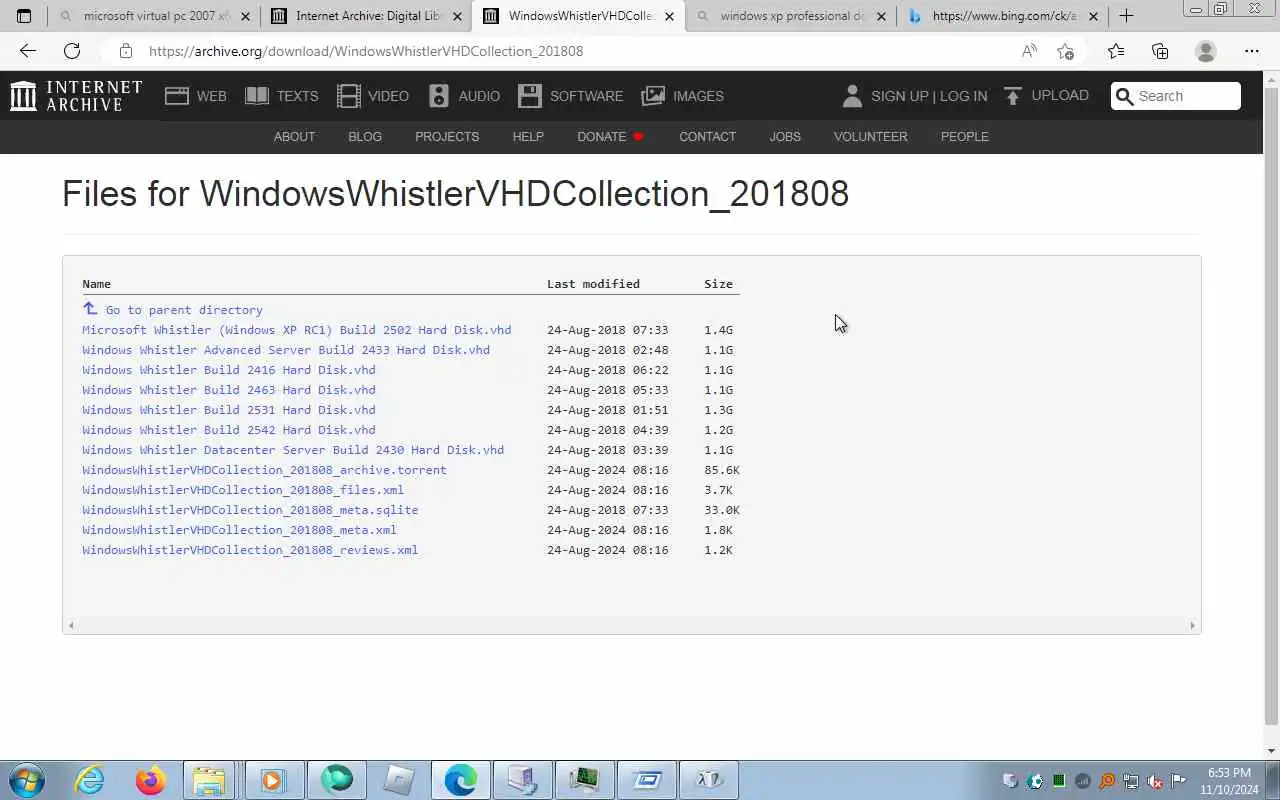Open the Software section icon
Viewport: 1280px width, 800px height.
pyautogui.click(x=530, y=96)
